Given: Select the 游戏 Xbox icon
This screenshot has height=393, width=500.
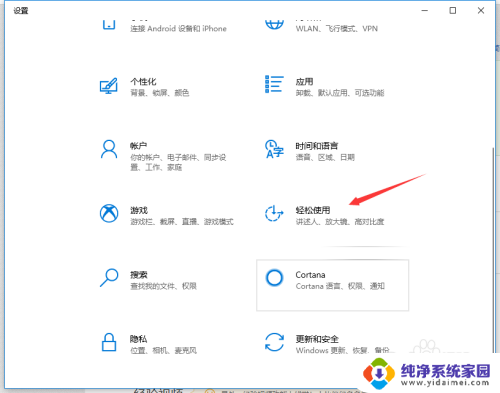Looking at the screenshot, I should 109,213.
